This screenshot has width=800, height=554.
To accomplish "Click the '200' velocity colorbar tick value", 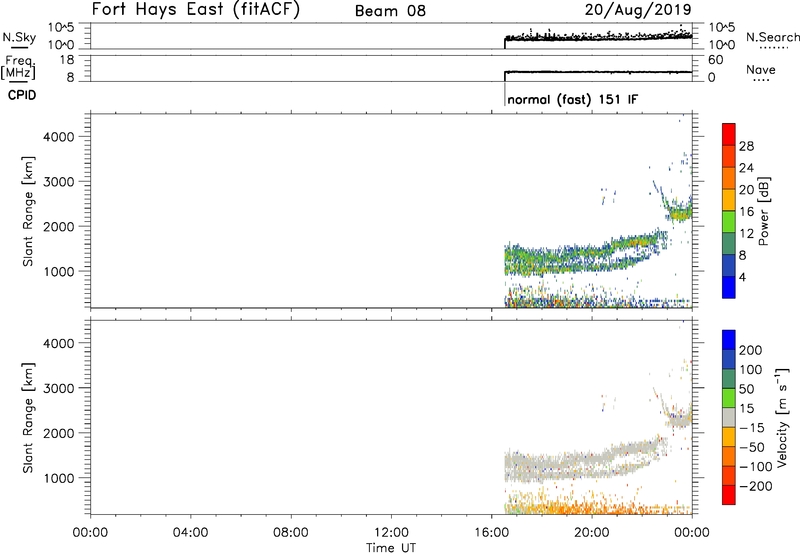I will 751,350.
